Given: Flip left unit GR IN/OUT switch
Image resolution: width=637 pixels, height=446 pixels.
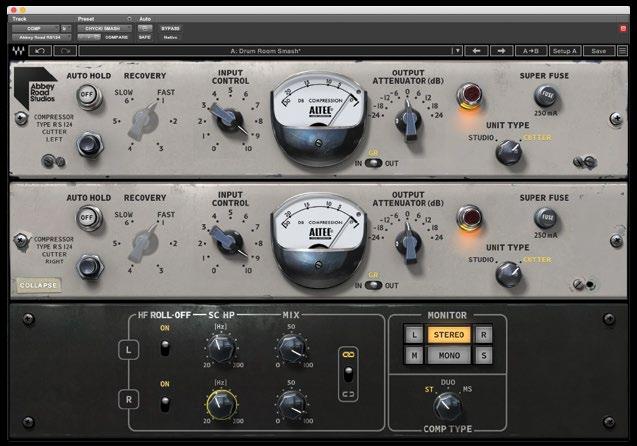Looking at the screenshot, I should tap(373, 163).
